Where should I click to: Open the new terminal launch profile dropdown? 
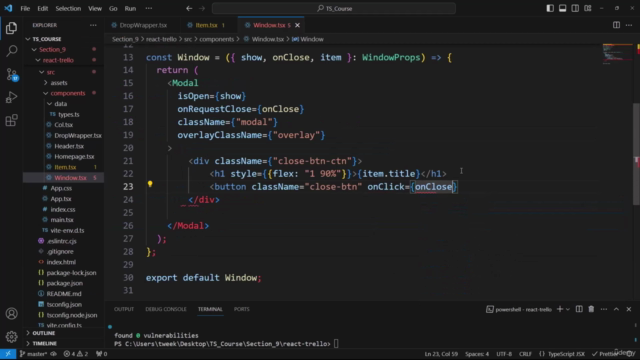click(x=568, y=309)
